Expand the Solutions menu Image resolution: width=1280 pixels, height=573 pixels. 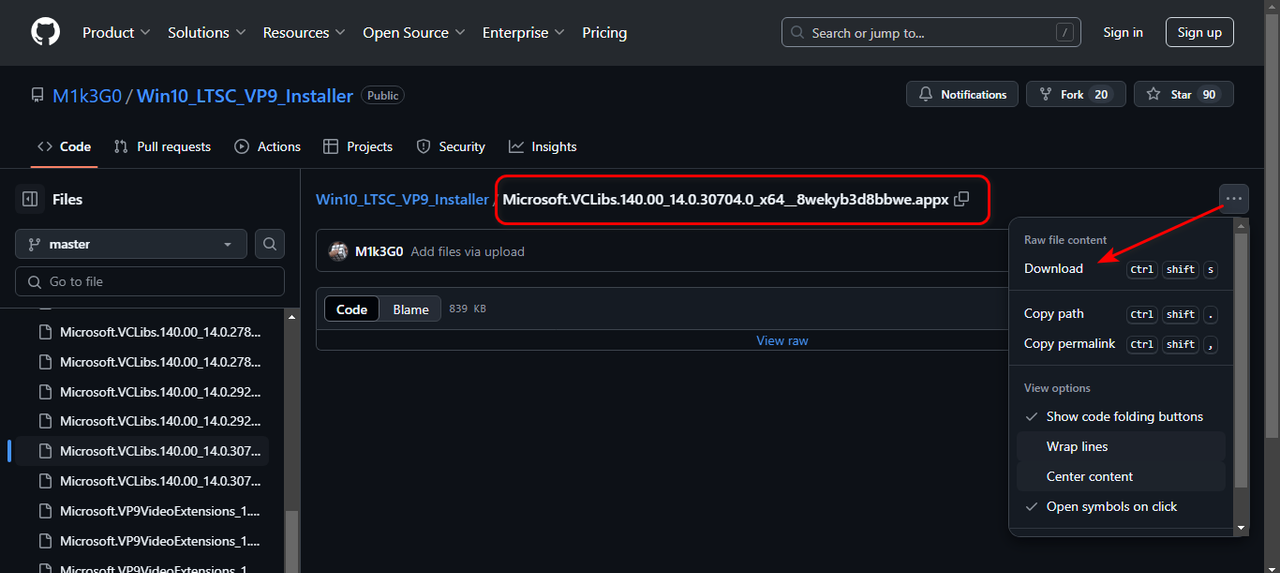[x=207, y=33]
